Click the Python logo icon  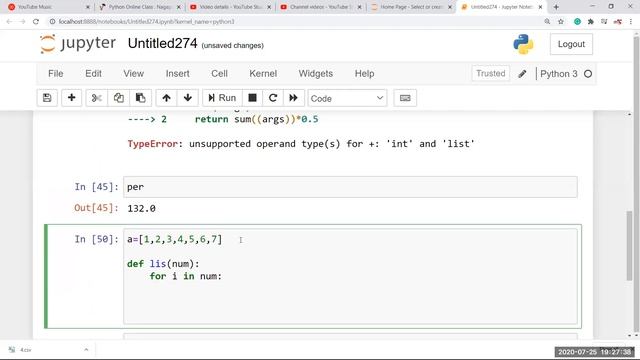[x=523, y=44]
